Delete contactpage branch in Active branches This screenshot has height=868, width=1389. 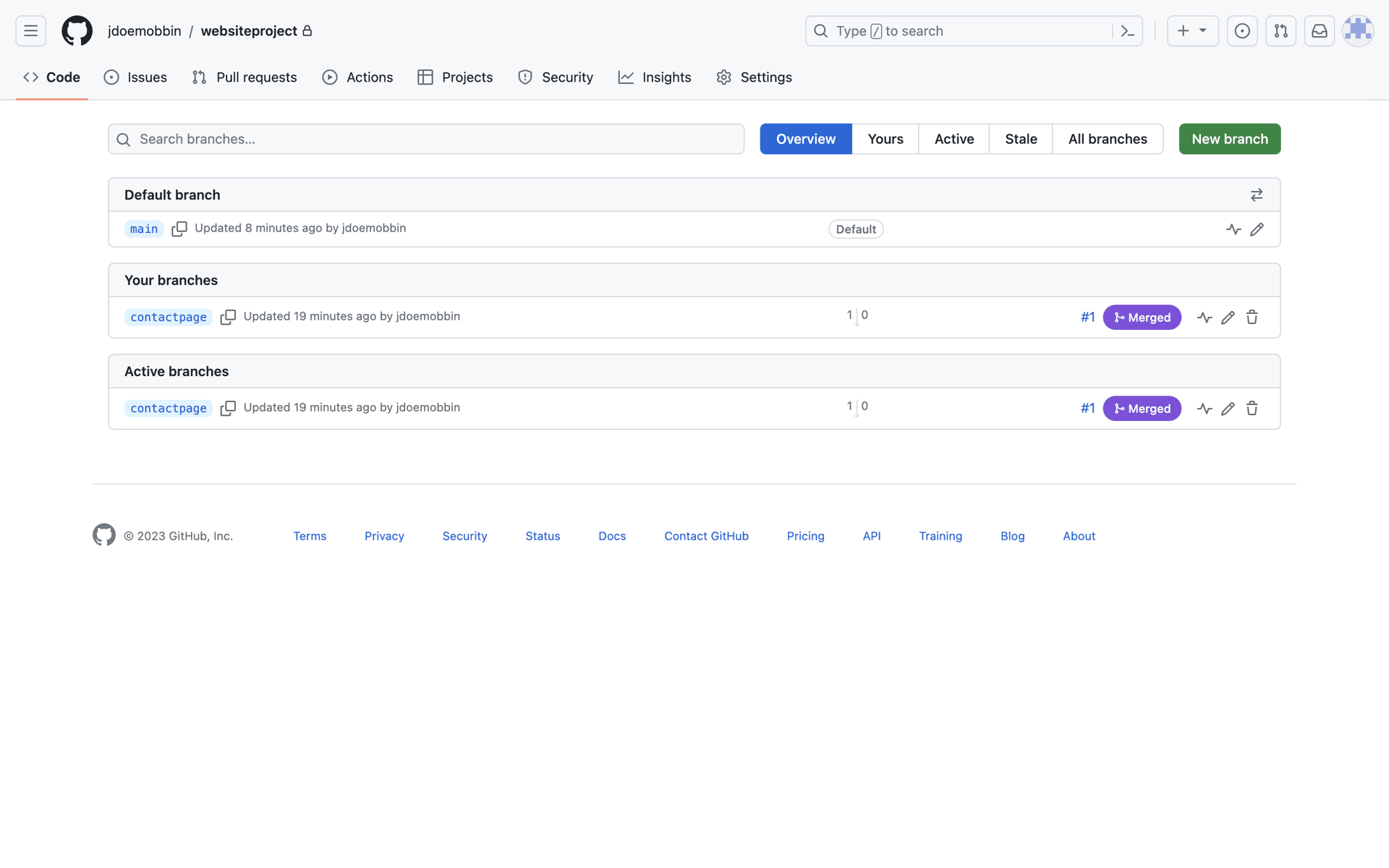coord(1252,409)
